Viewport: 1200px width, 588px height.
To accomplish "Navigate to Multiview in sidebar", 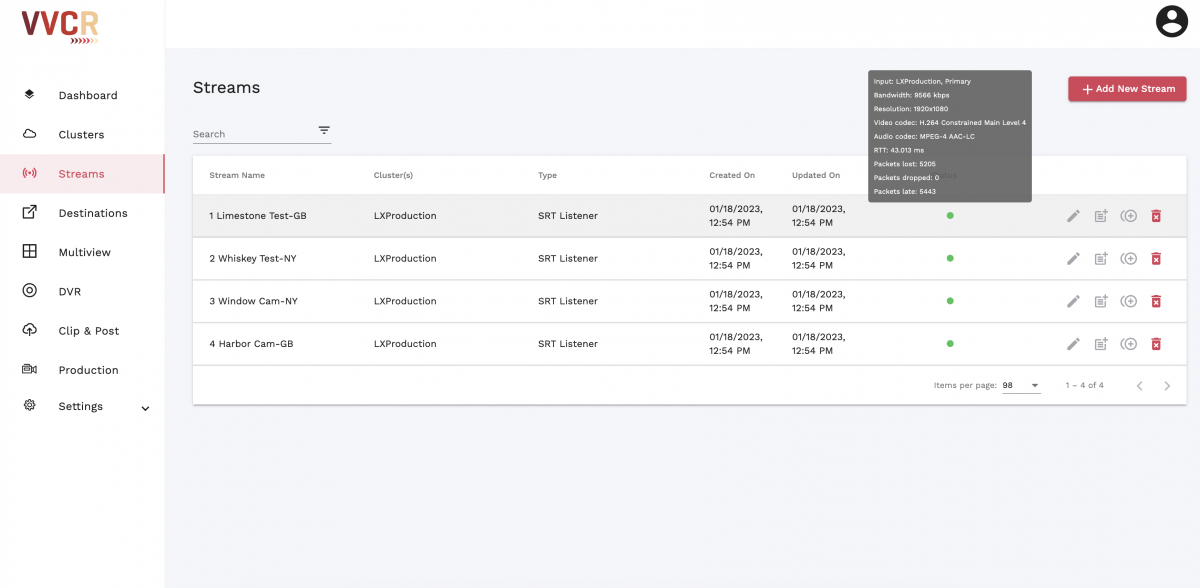I will pyautogui.click(x=84, y=253).
